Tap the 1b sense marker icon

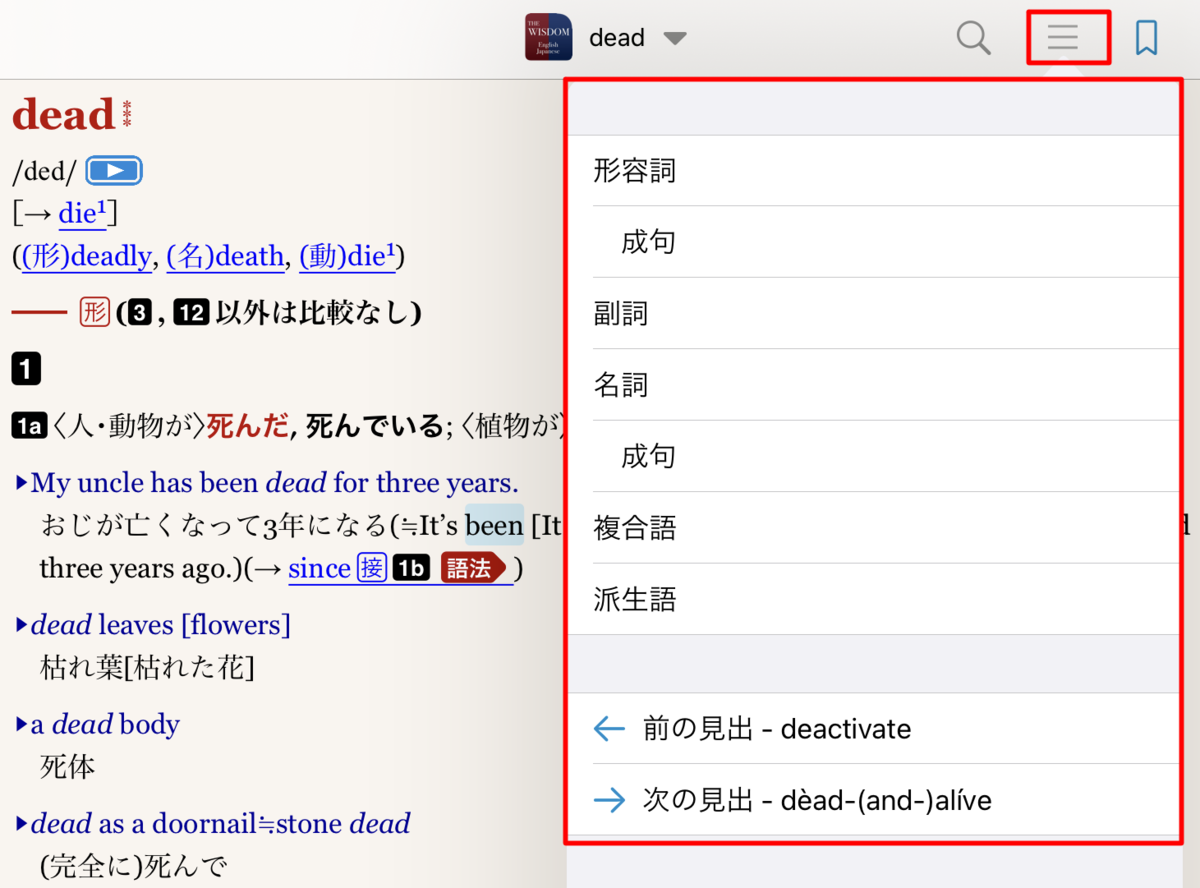pyautogui.click(x=411, y=567)
